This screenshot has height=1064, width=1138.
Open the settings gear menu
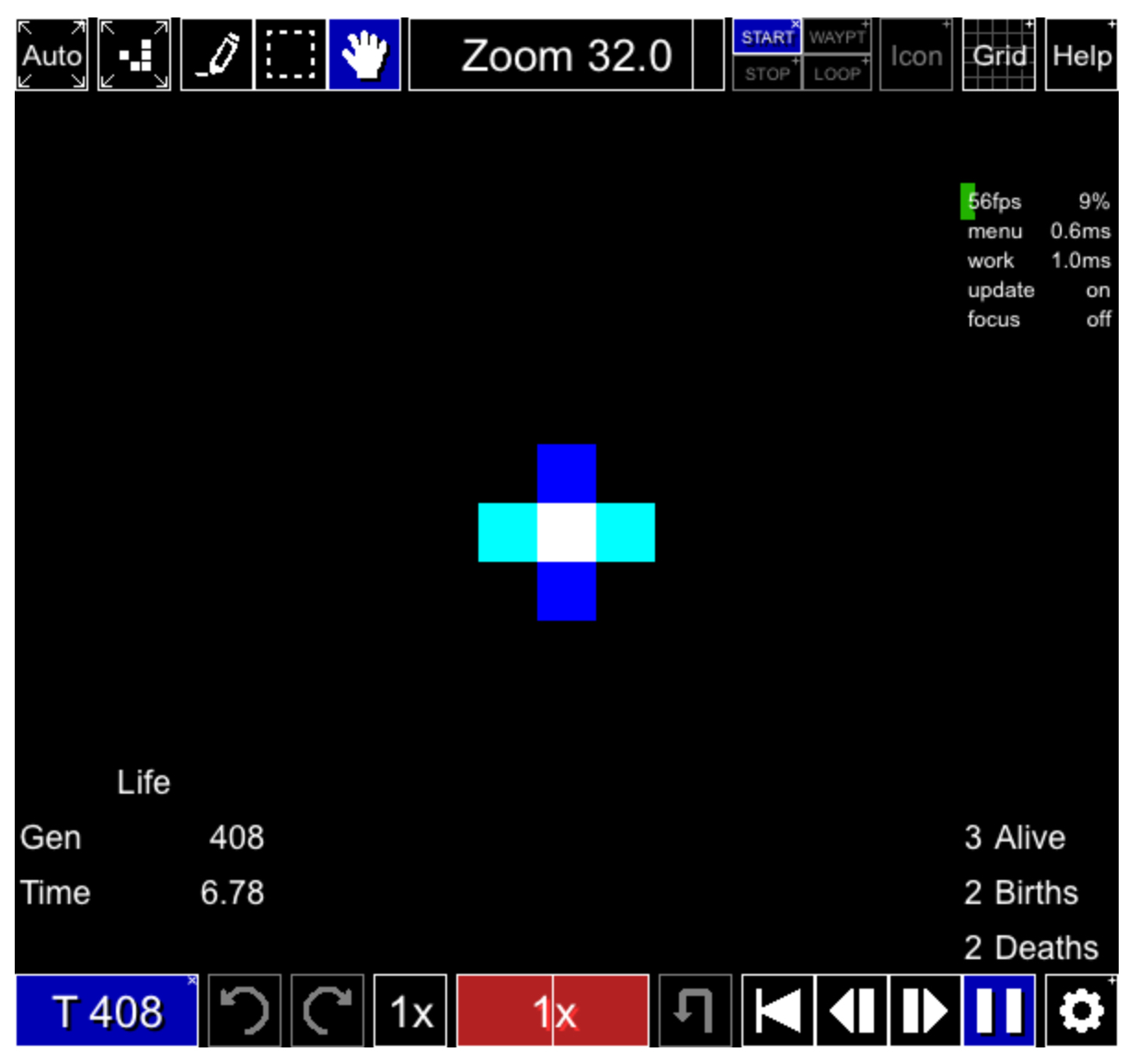point(1082,1011)
